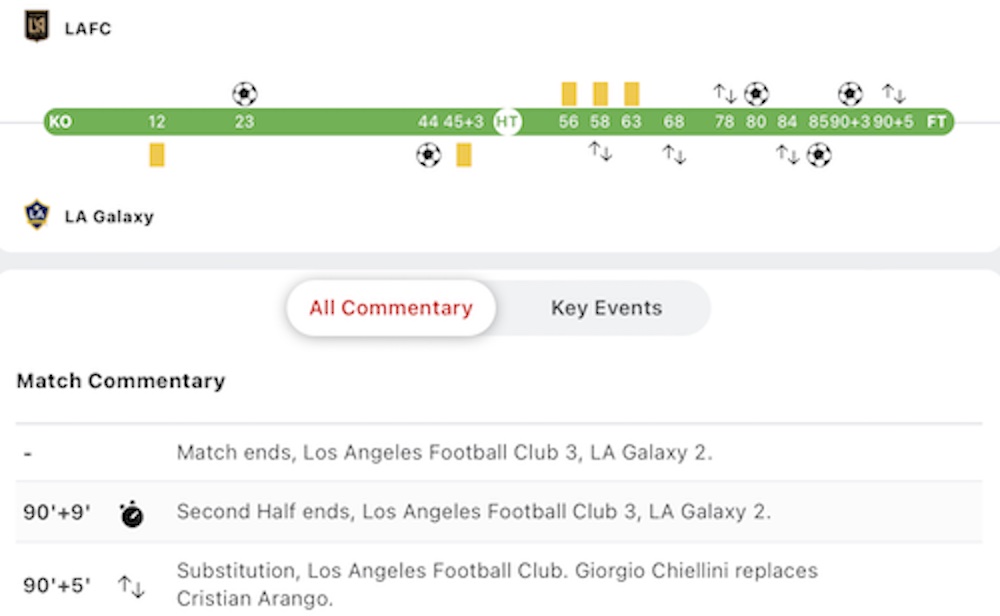Screen dimensions: 1000x616
Task: Select the All Commentary tab
Action: (x=391, y=308)
